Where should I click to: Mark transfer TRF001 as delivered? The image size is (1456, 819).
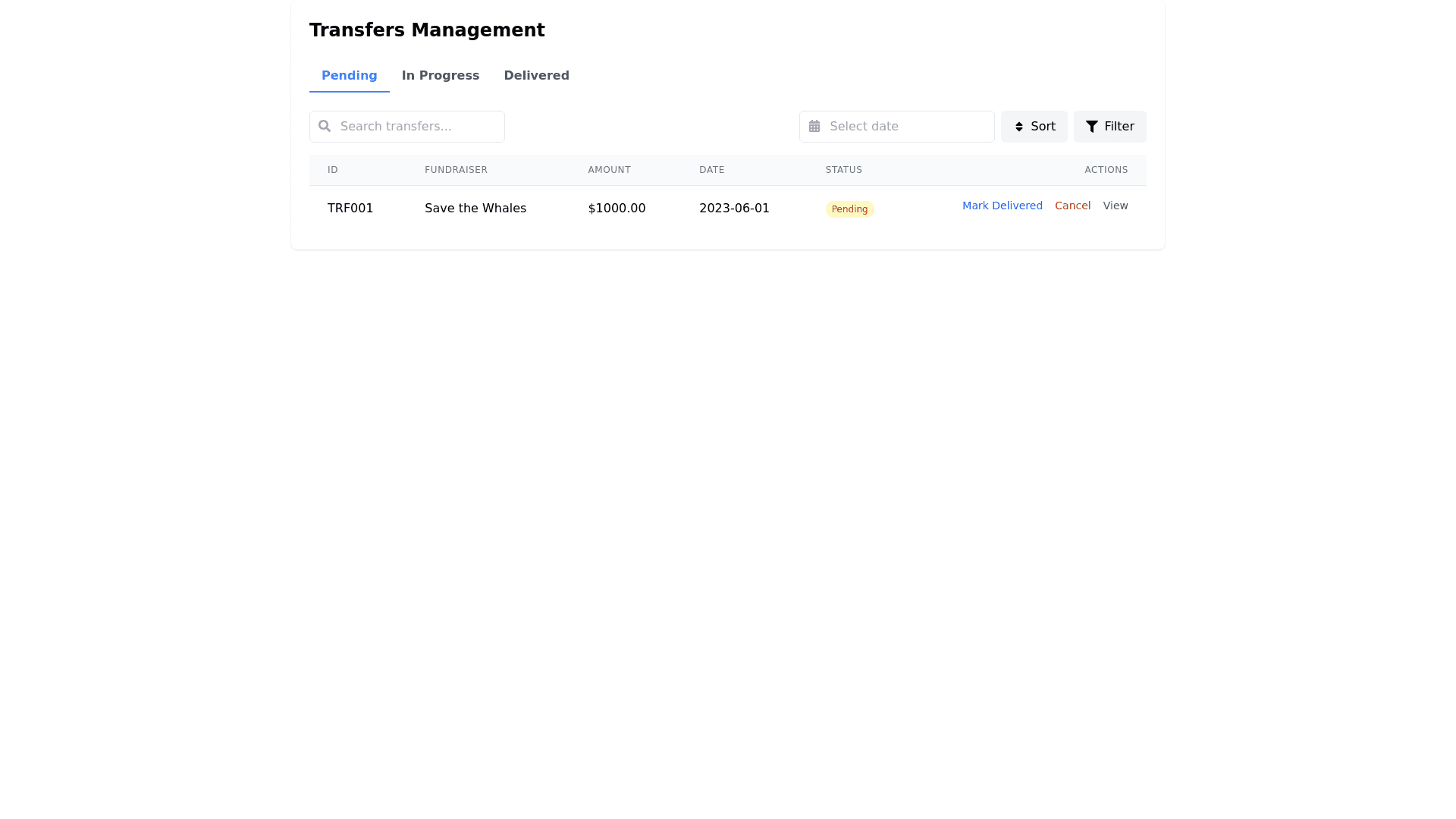click(x=1002, y=206)
